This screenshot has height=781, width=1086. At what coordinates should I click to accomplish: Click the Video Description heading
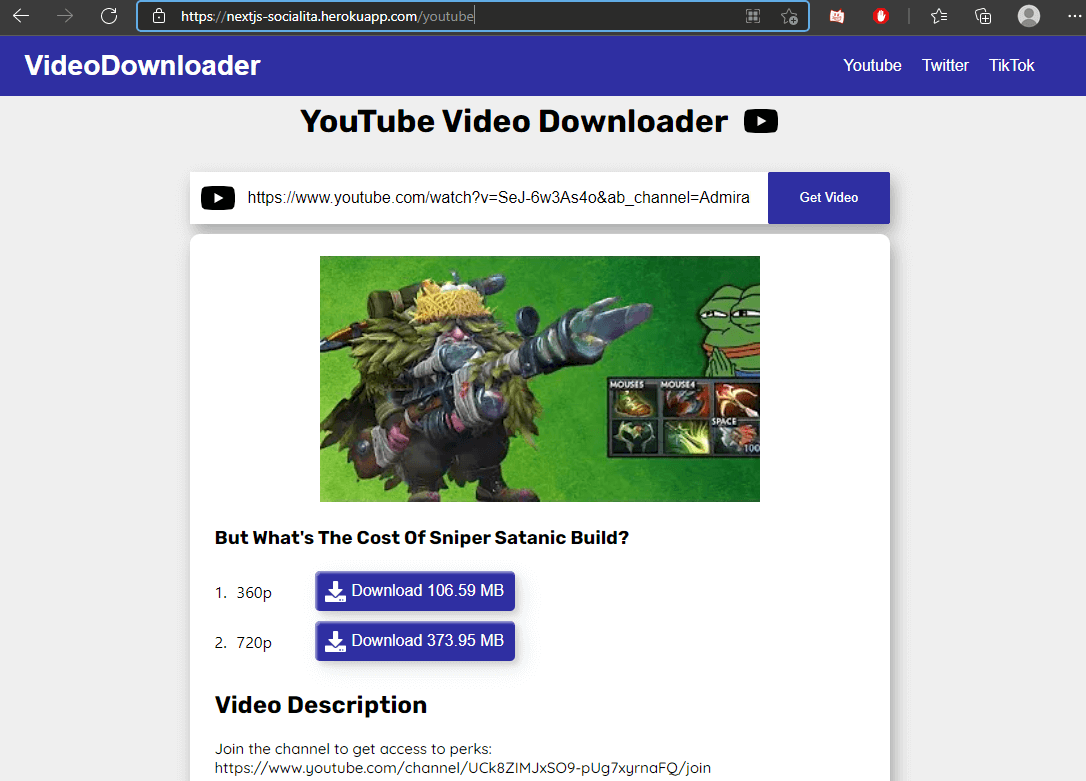(321, 705)
